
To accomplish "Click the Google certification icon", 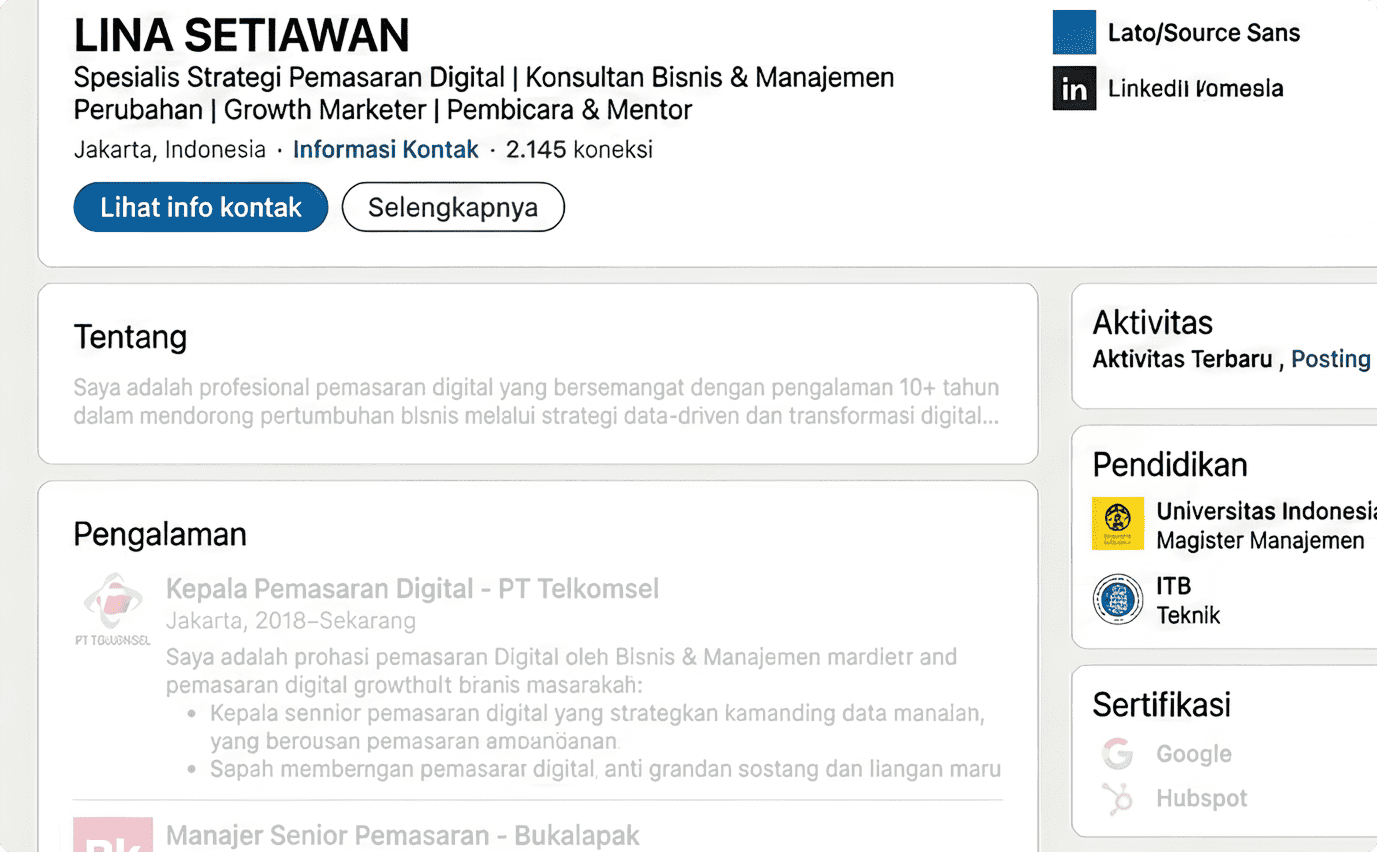I will coord(1117,753).
